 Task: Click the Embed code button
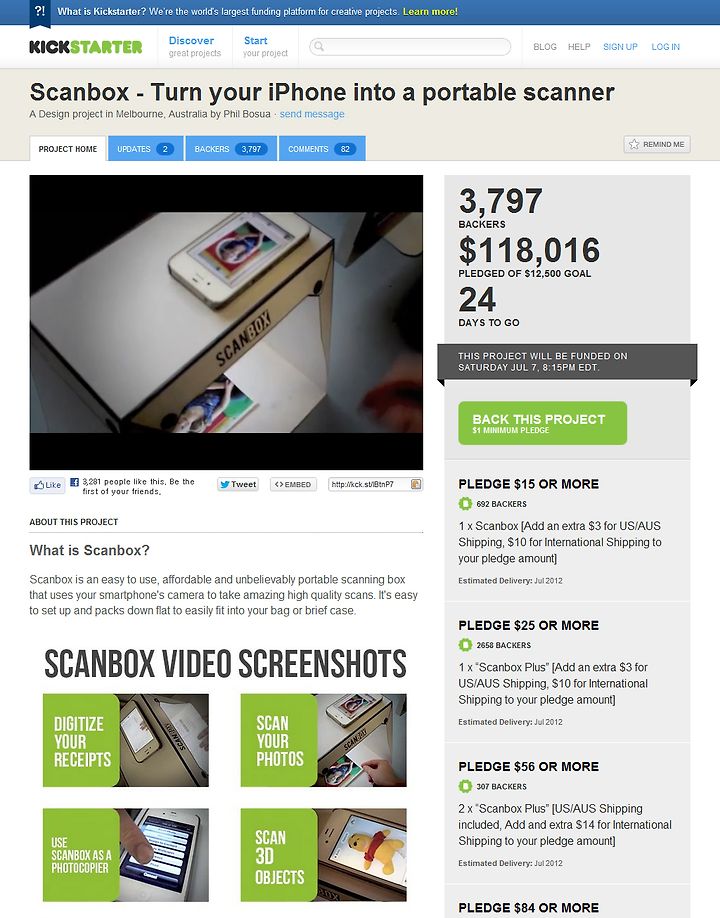[x=293, y=484]
